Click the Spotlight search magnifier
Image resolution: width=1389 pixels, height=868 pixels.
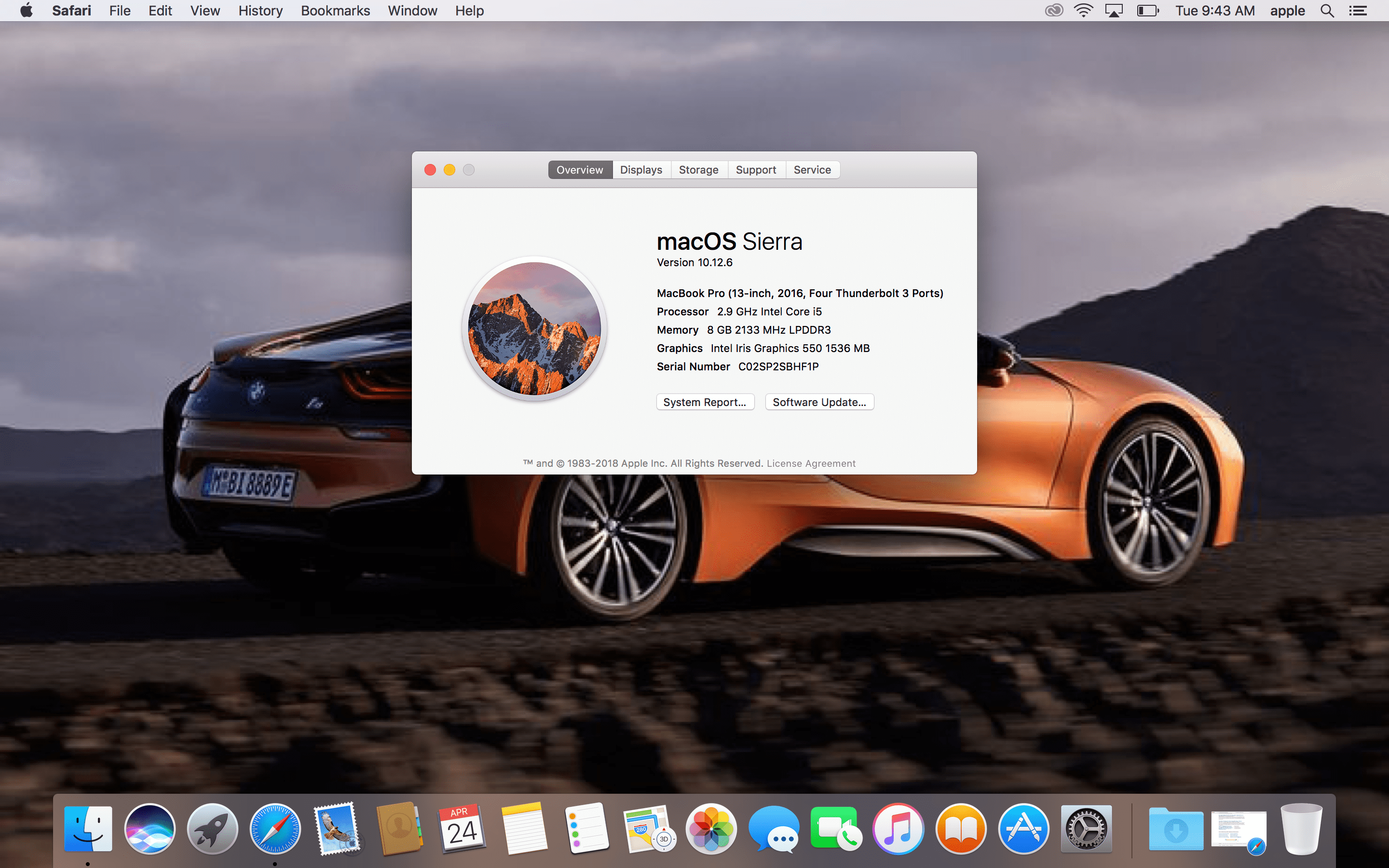click(x=1327, y=11)
